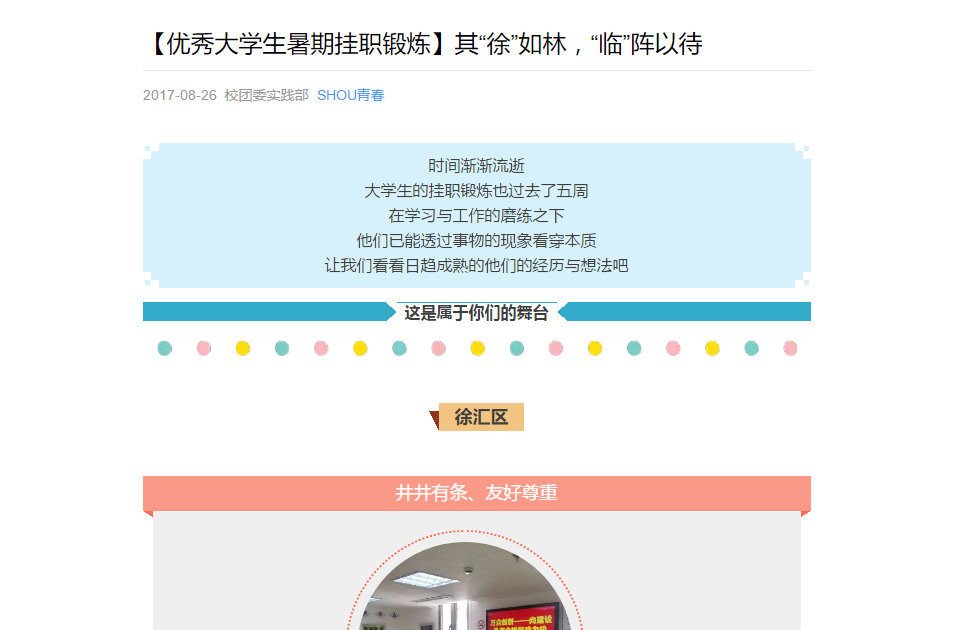Open the SHOU青春 account link
This screenshot has height=630, width=960.
pos(350,96)
